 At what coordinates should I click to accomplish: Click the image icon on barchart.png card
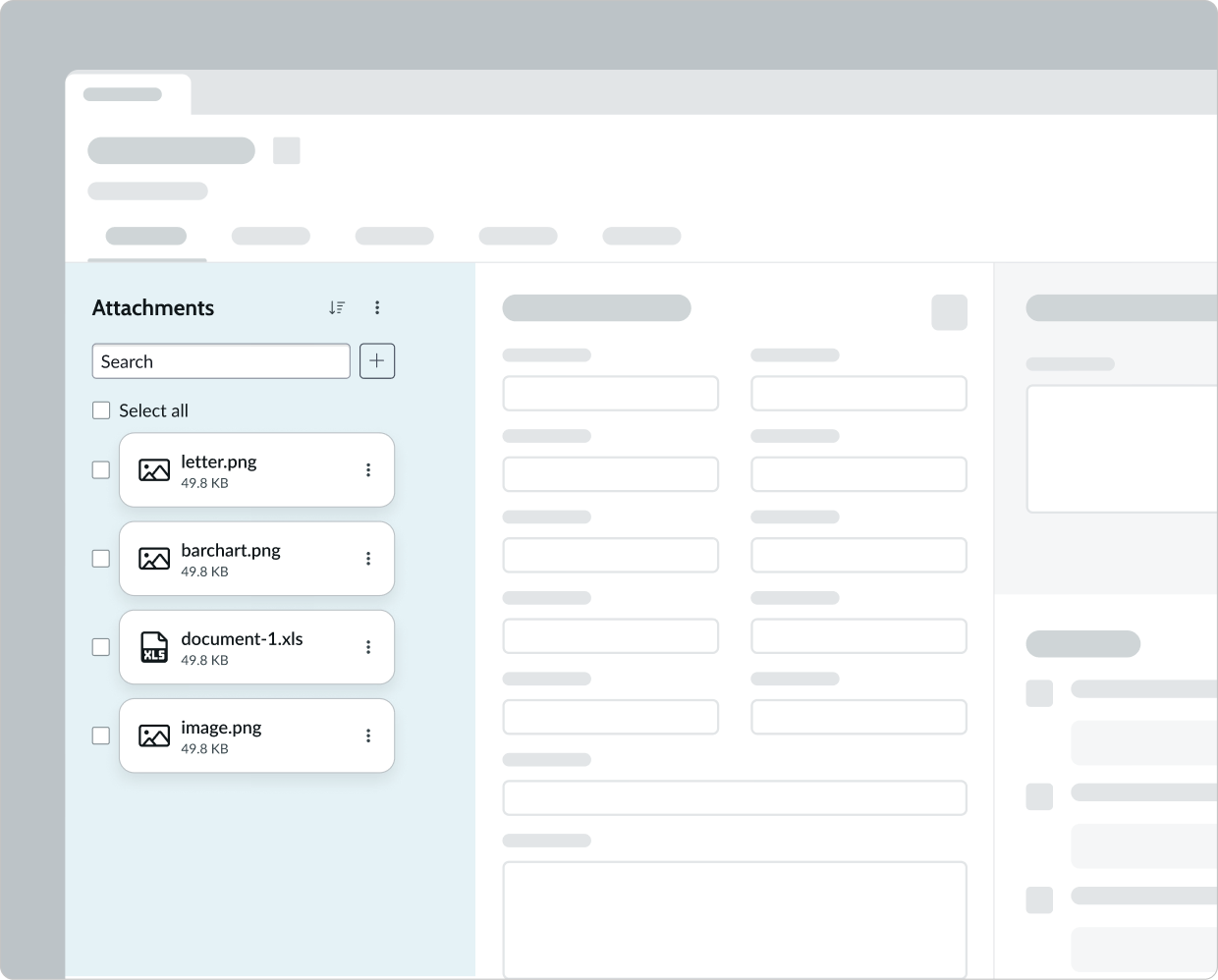click(x=154, y=559)
